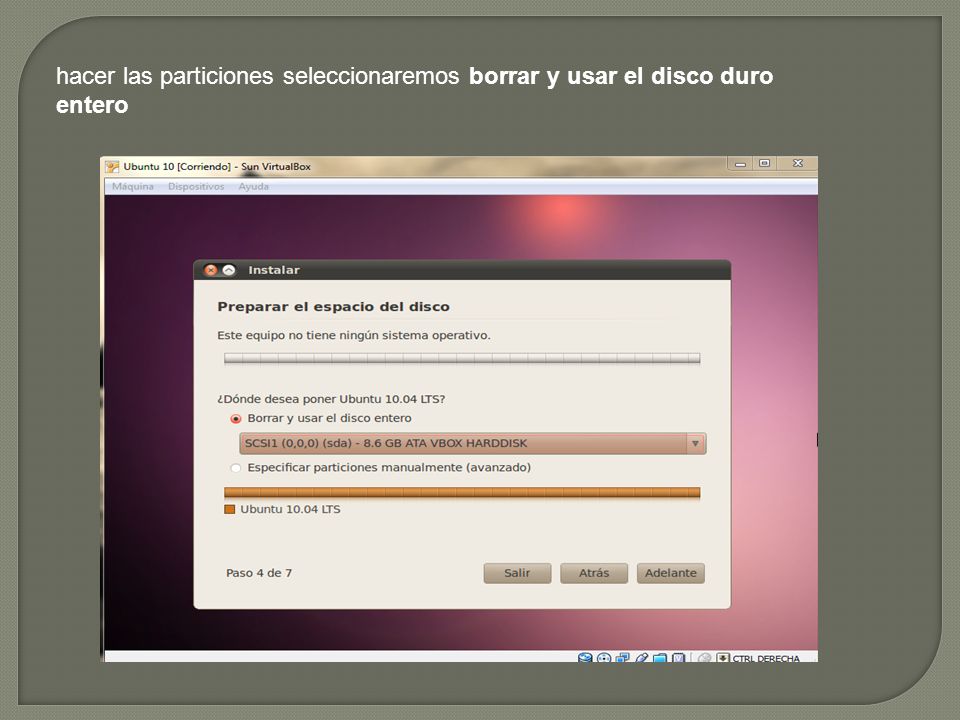Minimize the Sun VirtualBox window
The image size is (960, 720).
[741, 163]
